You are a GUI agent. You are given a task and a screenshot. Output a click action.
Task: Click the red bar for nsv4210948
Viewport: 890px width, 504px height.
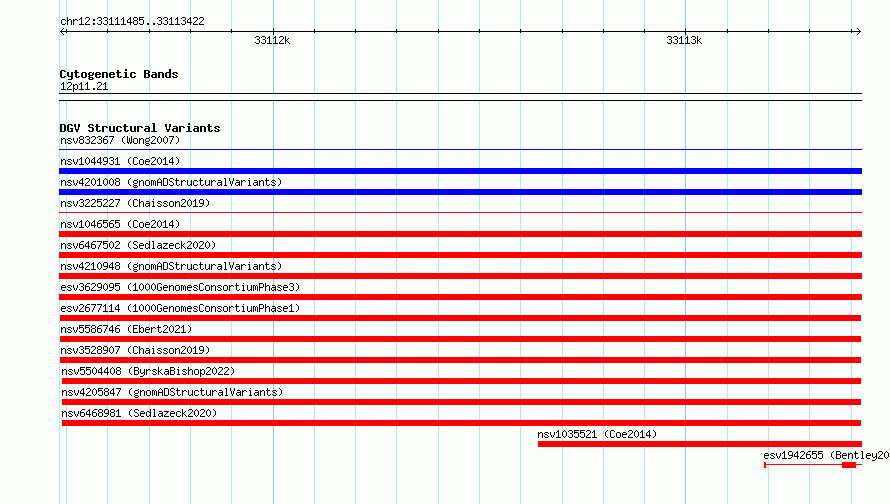point(460,276)
